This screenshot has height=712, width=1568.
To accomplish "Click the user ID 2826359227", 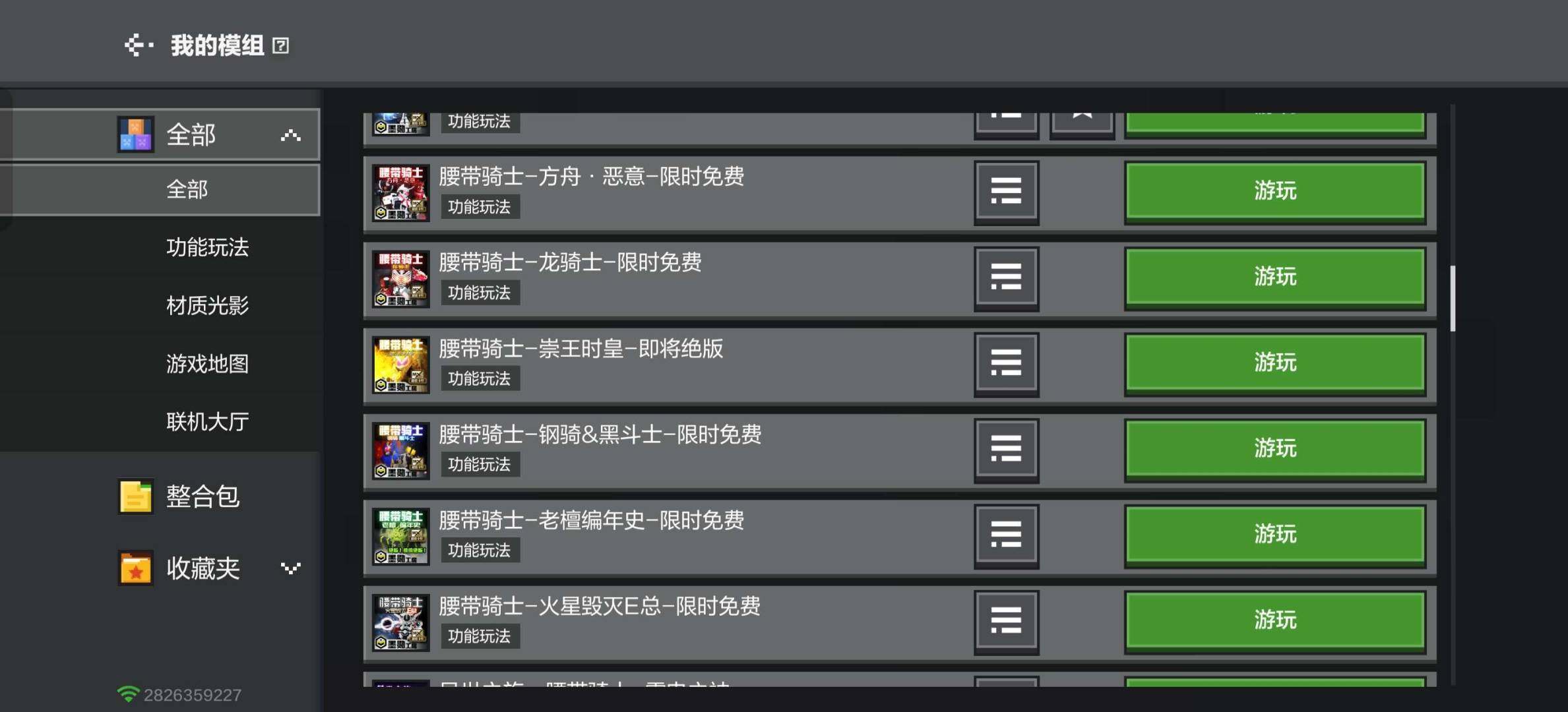I will (x=193, y=695).
